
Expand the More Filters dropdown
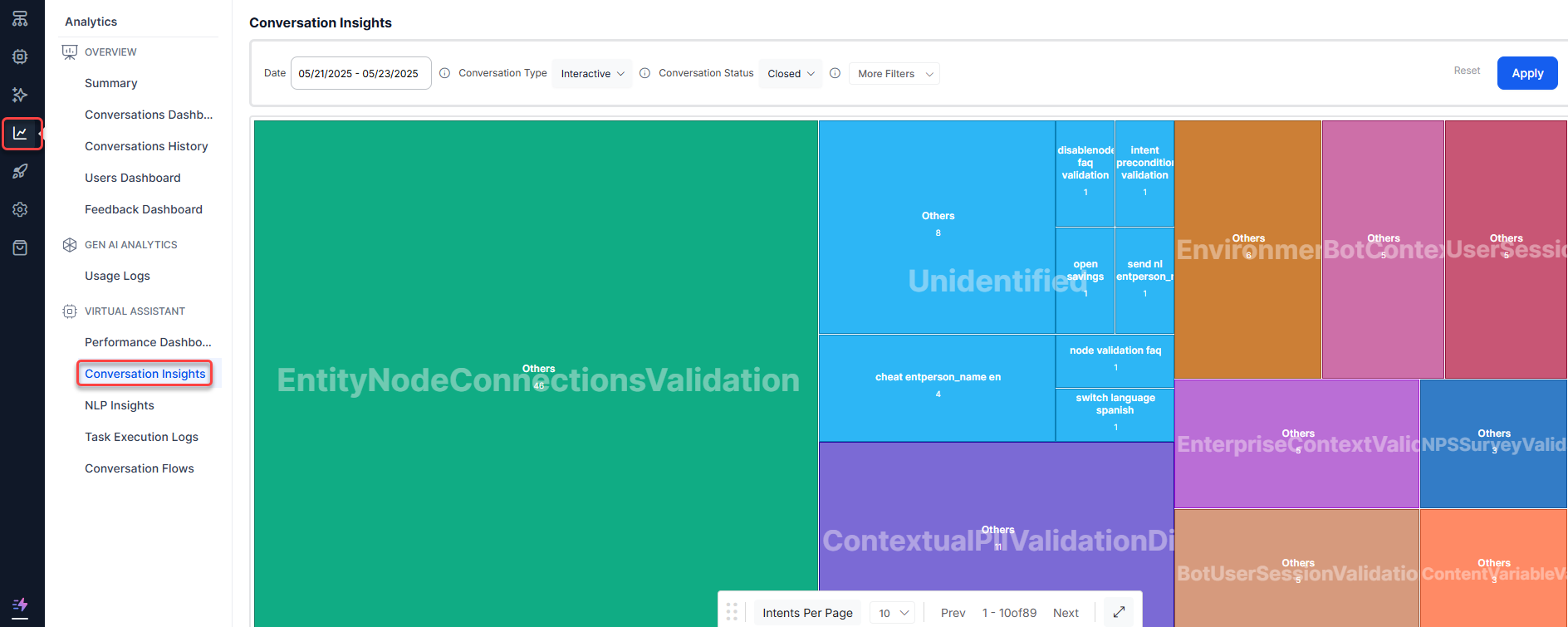pyautogui.click(x=894, y=74)
